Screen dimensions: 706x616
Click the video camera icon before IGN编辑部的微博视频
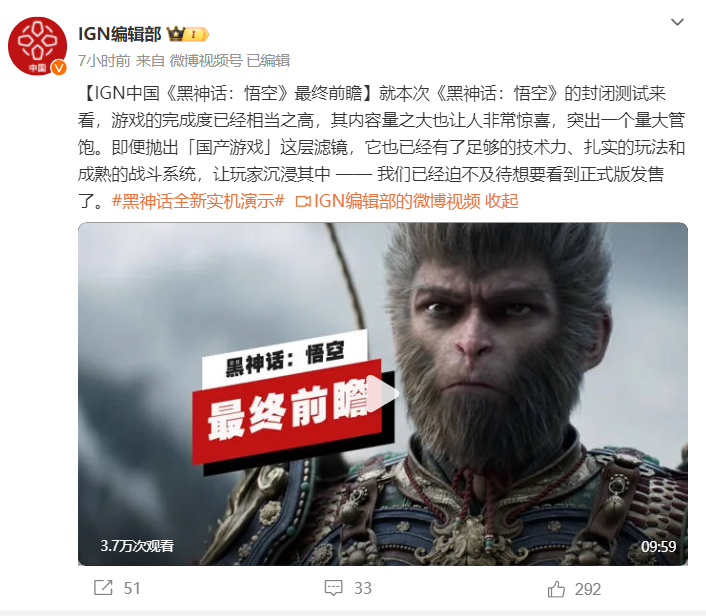(x=303, y=201)
